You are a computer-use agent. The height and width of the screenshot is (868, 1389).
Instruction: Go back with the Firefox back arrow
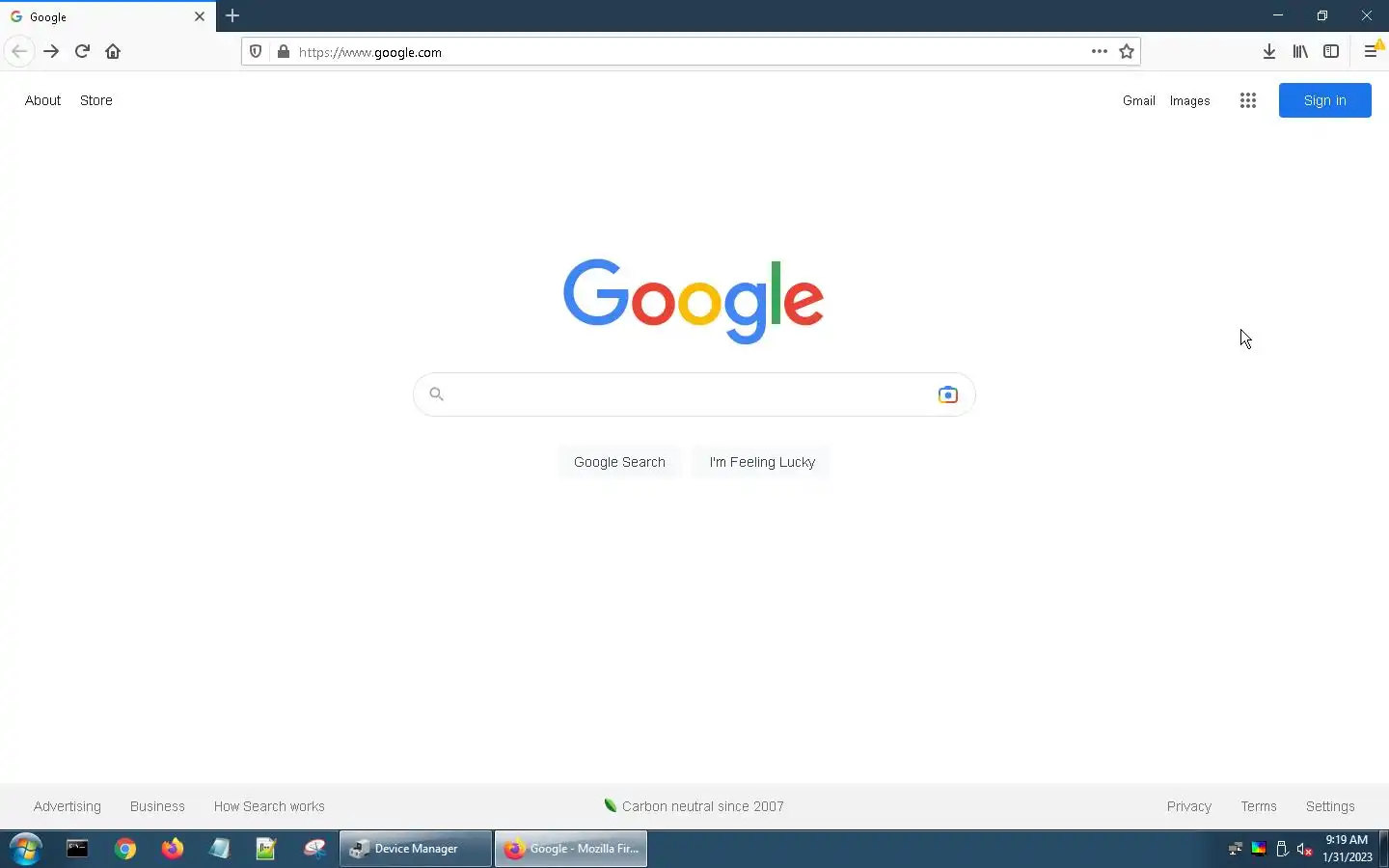[19, 51]
